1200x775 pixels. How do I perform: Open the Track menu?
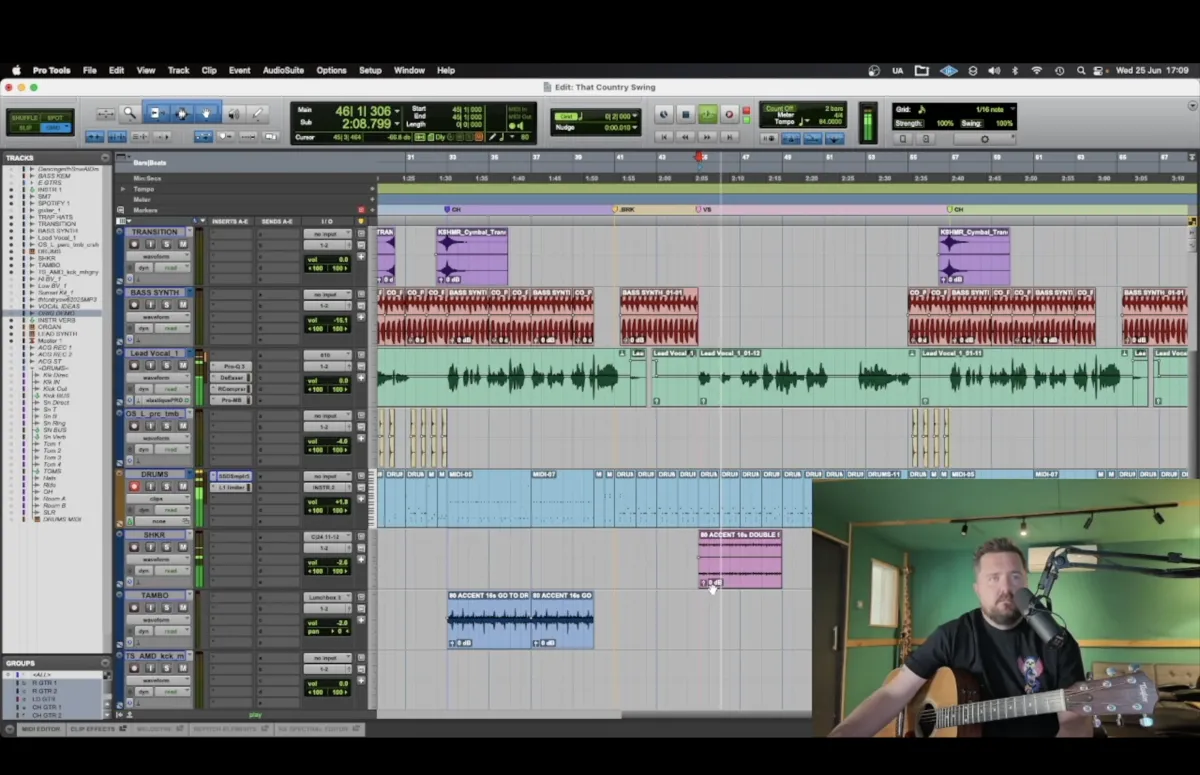[x=178, y=71]
